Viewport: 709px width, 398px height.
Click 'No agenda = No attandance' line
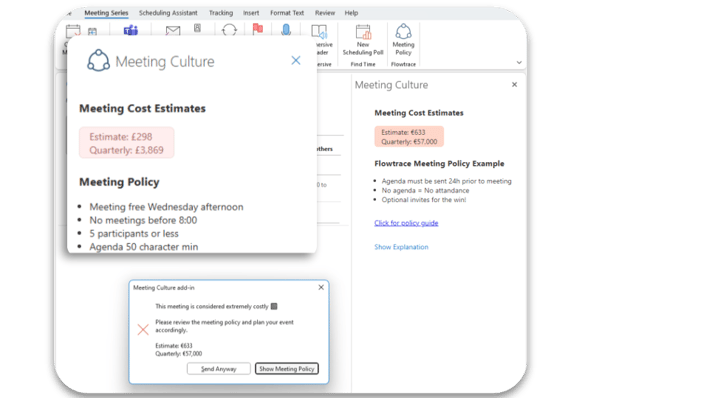coord(425,190)
